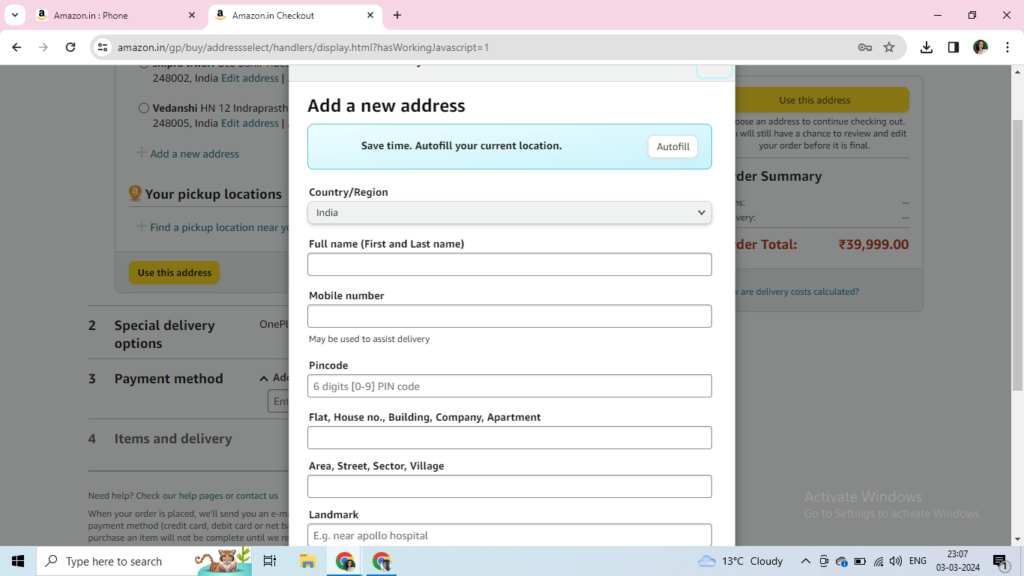Select the Vedanshi address radio button
Screen dimensions: 1024x576
click(145, 108)
